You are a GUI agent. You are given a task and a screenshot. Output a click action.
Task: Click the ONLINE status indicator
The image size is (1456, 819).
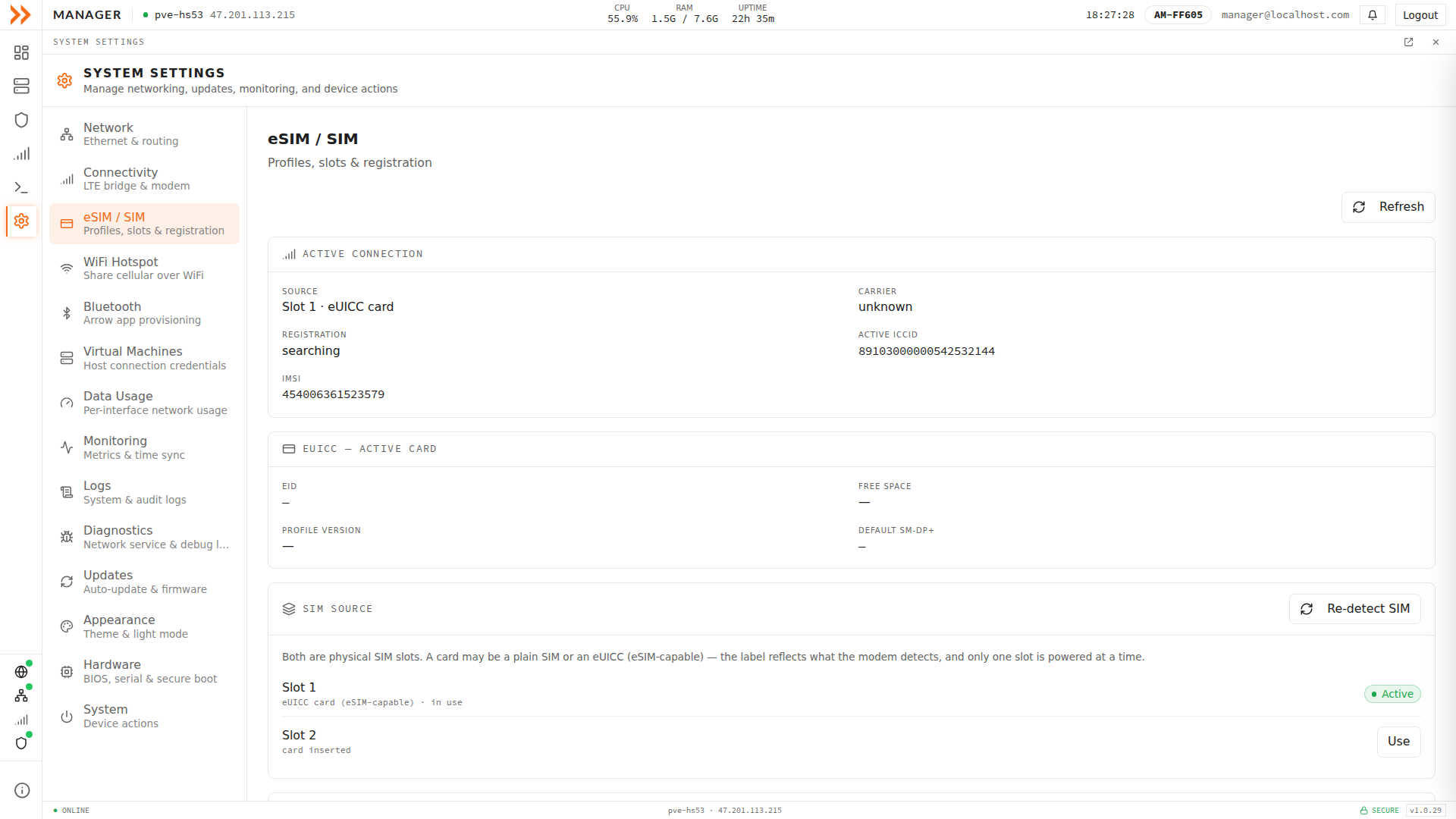point(71,811)
